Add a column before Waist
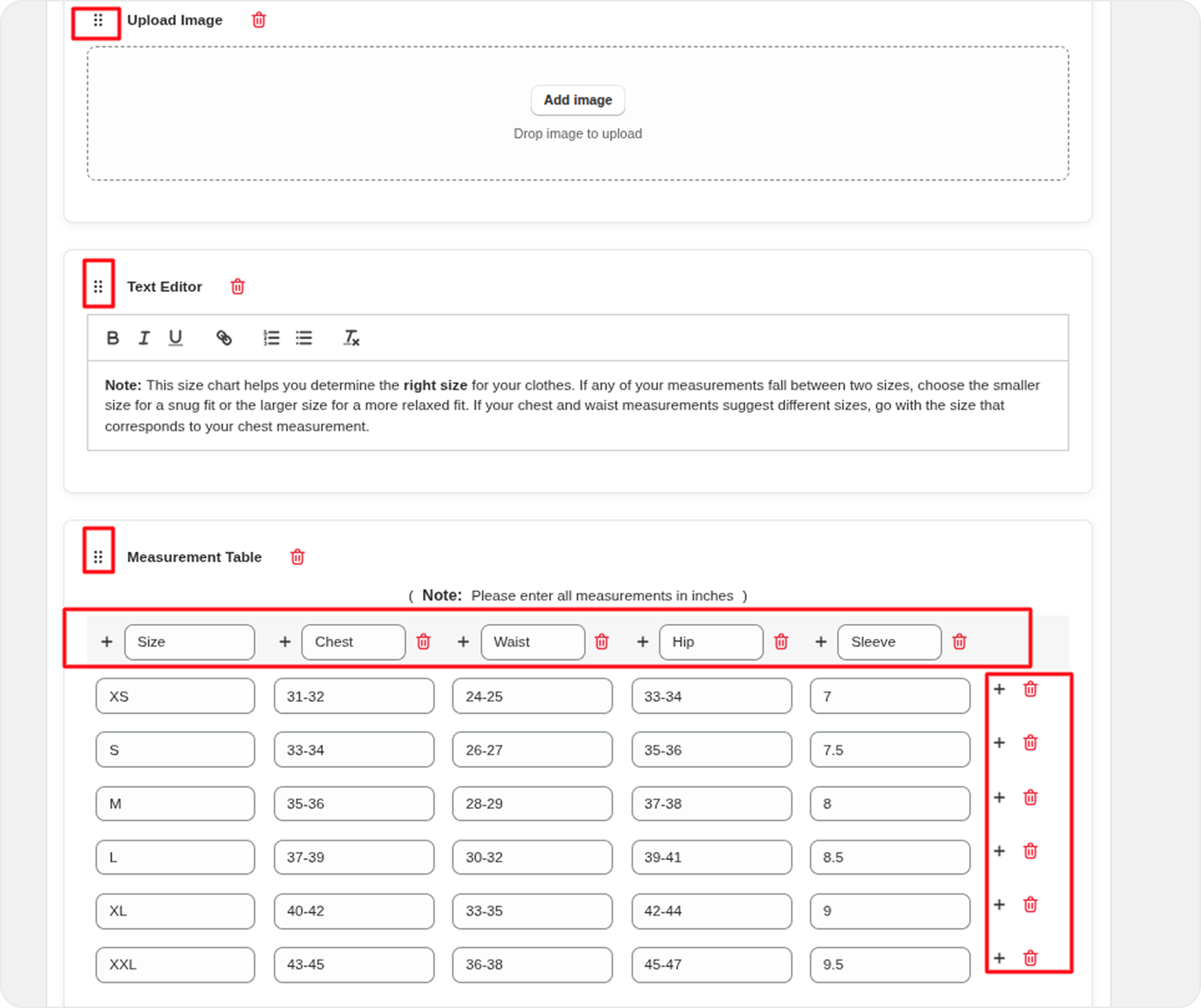The height and width of the screenshot is (1008, 1201). [463, 642]
